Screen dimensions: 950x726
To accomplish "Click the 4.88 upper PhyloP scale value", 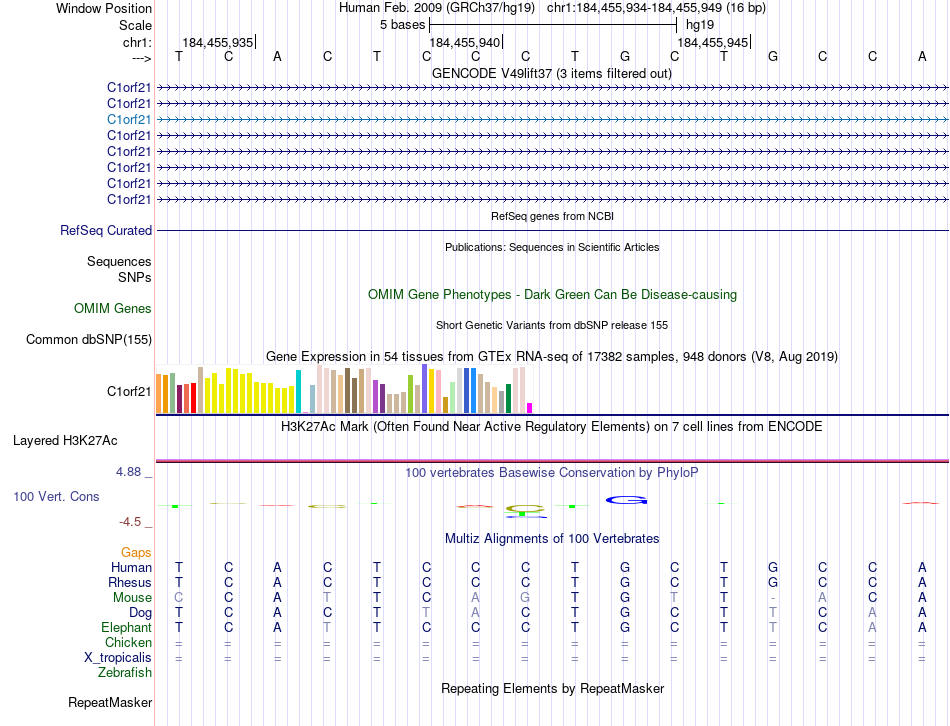I will pos(128,471).
